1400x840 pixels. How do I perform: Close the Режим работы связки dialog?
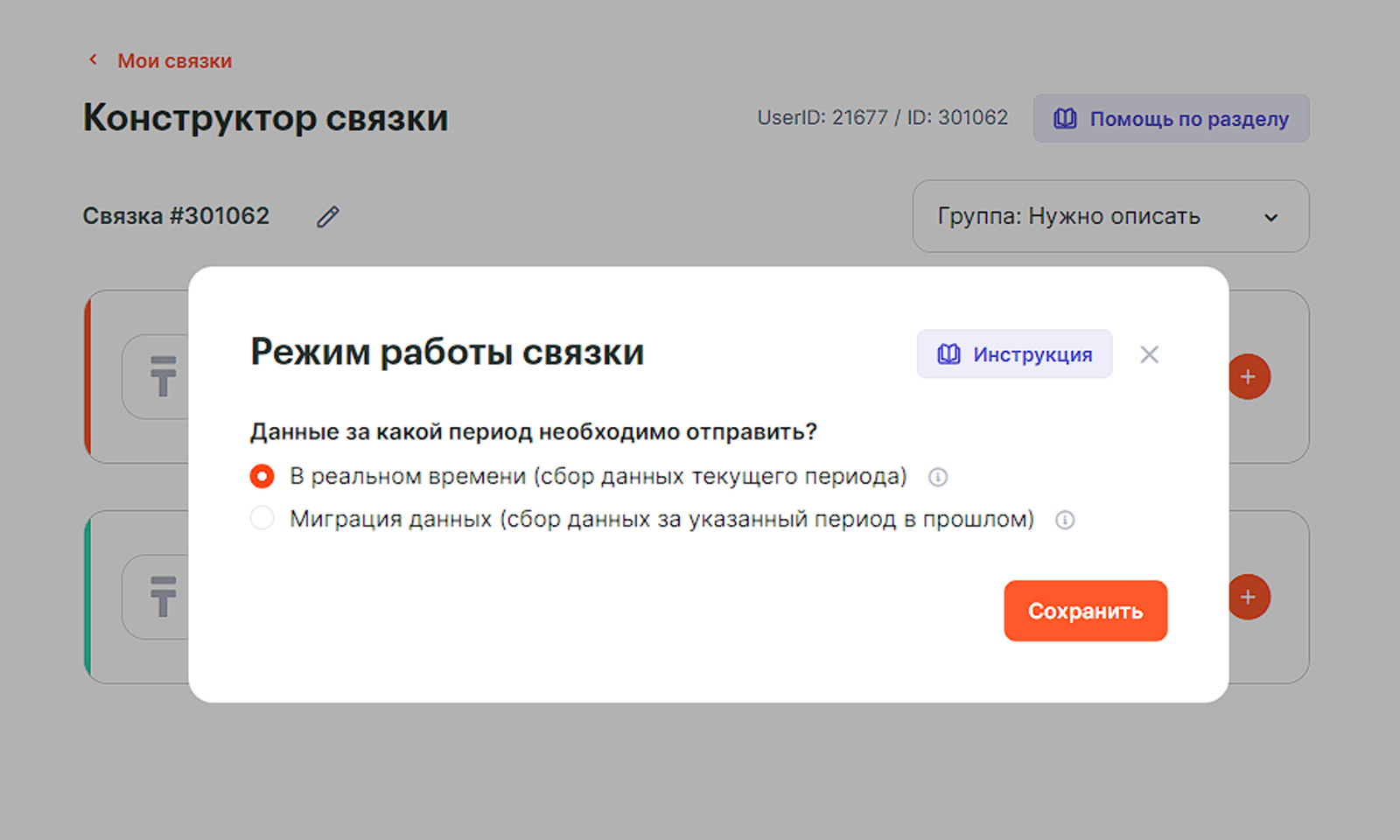coord(1149,354)
